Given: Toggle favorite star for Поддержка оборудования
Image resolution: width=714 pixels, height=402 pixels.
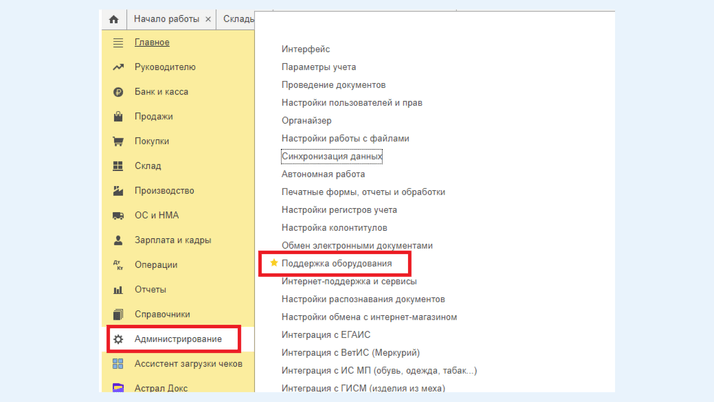Looking at the screenshot, I should [x=274, y=263].
